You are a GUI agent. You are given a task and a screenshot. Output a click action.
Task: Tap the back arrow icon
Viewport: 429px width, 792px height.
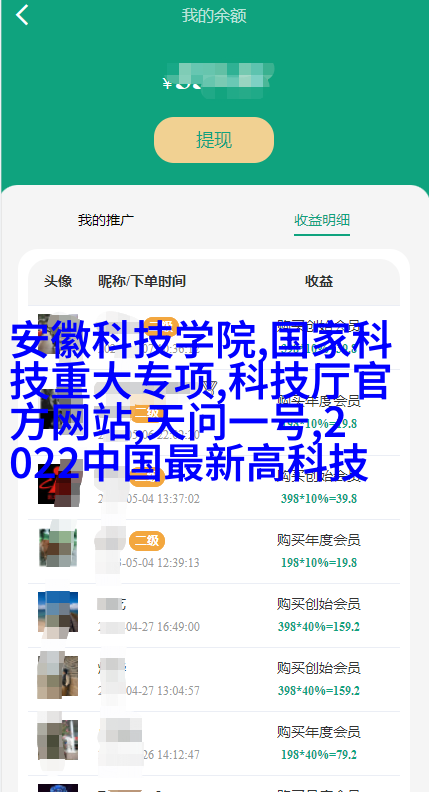22,15
